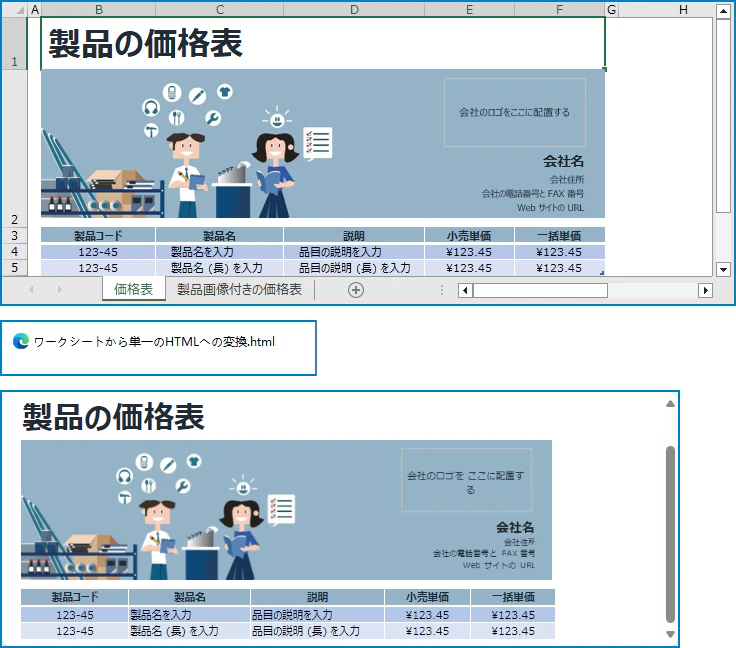Click the tab bar split handle dots
The image size is (736, 648).
(442, 290)
